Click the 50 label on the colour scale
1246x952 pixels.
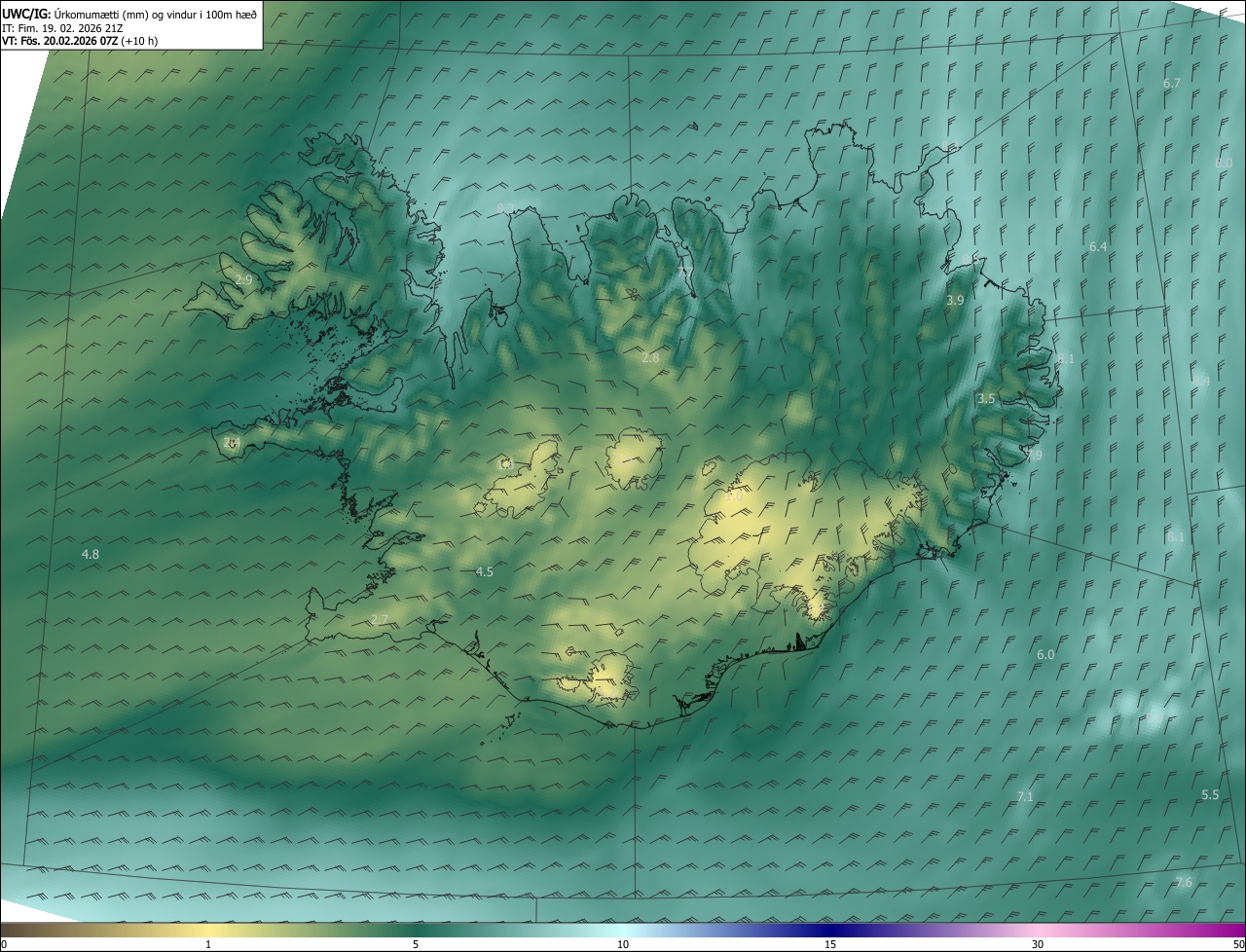1239,944
